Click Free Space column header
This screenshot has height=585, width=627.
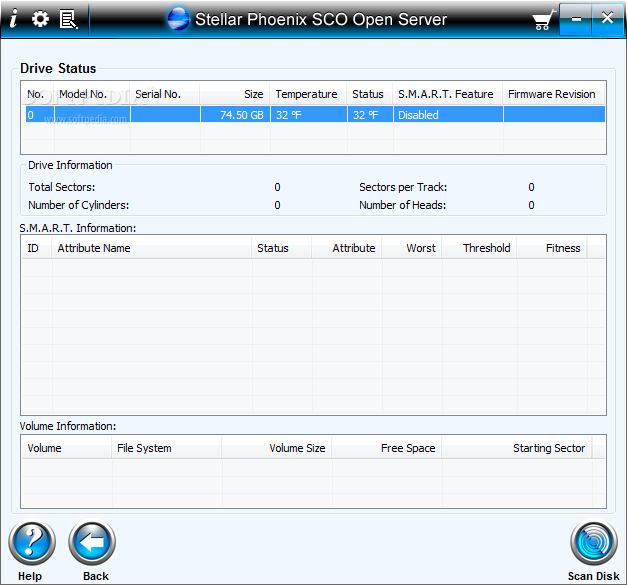point(387,448)
